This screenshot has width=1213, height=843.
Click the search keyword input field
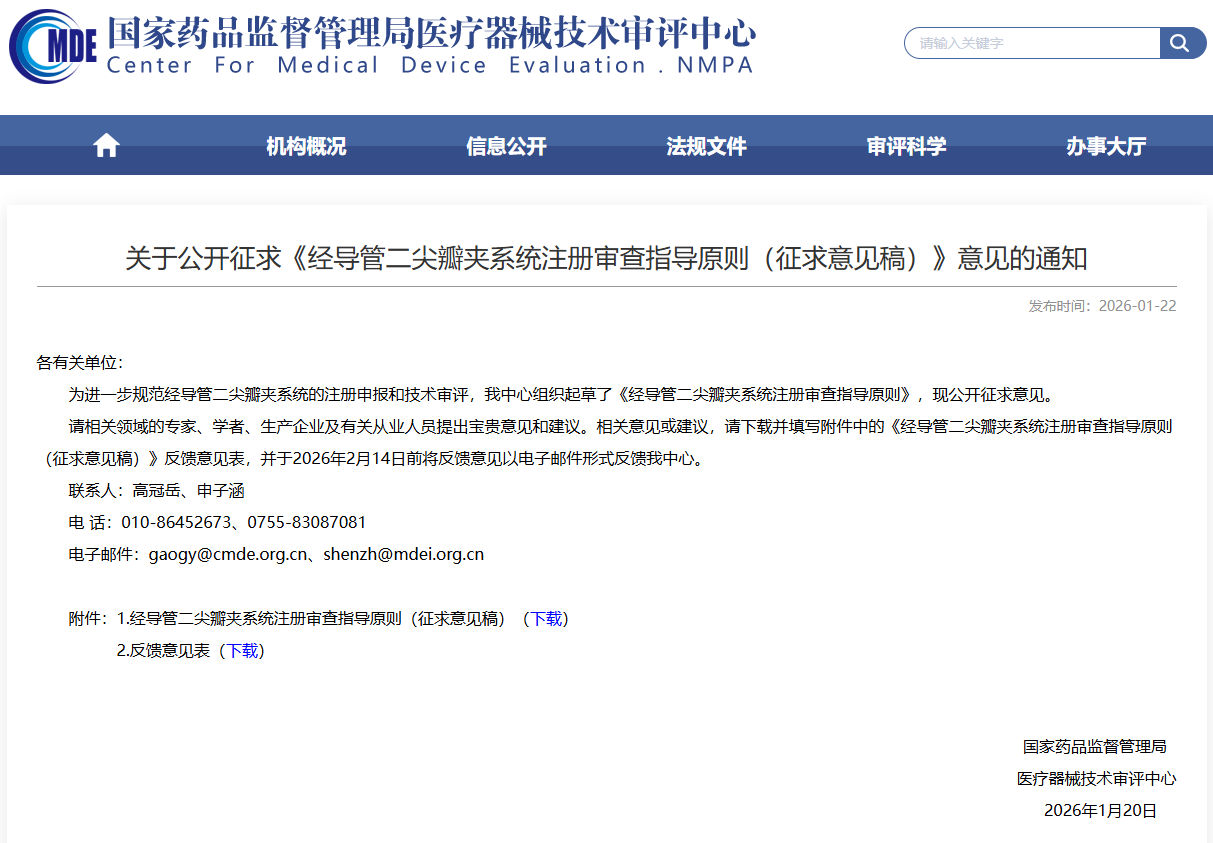click(x=1030, y=43)
